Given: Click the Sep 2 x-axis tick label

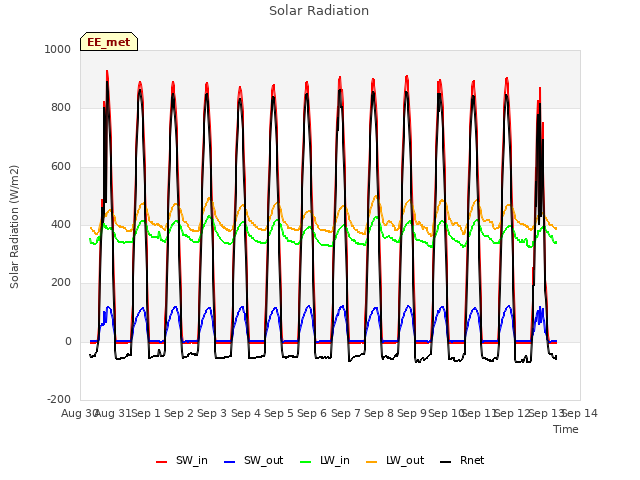Looking at the screenshot, I should (179, 413).
